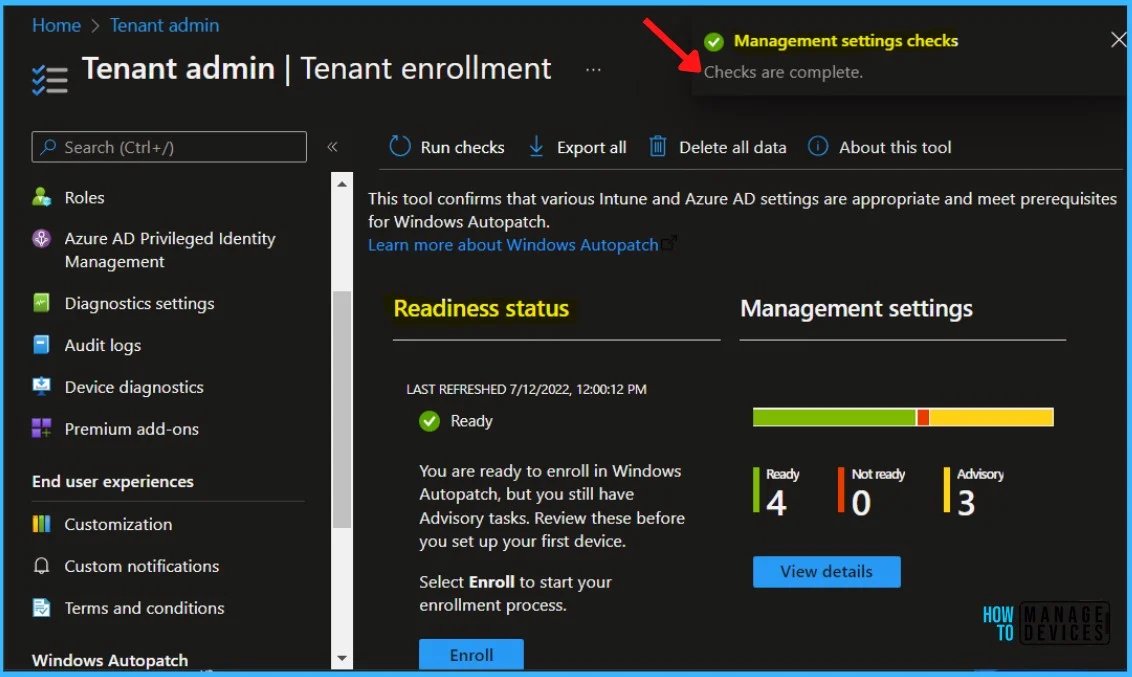The image size is (1132, 677).
Task: Open Tenant admin breadcrumb link
Action: (x=164, y=25)
